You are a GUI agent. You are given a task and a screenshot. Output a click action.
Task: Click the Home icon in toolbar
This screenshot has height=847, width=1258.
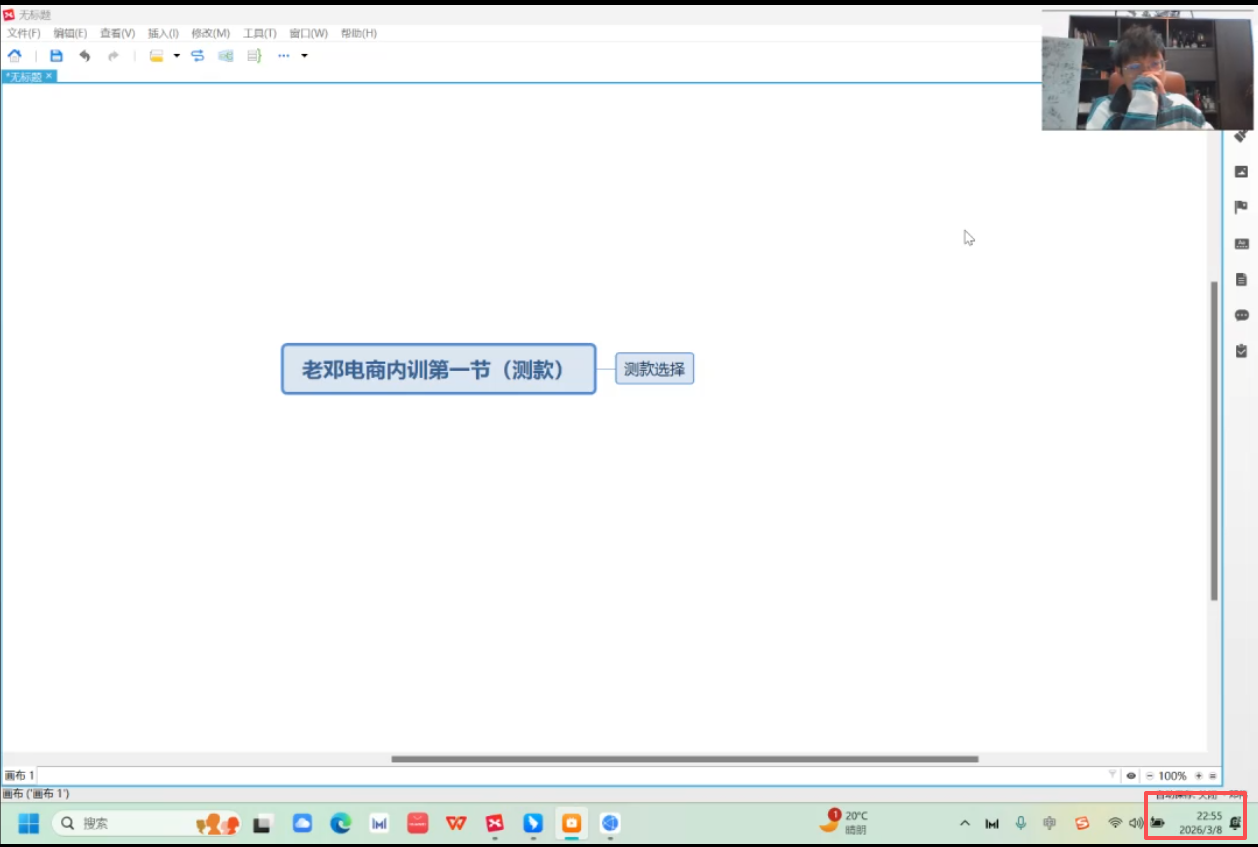coord(14,56)
